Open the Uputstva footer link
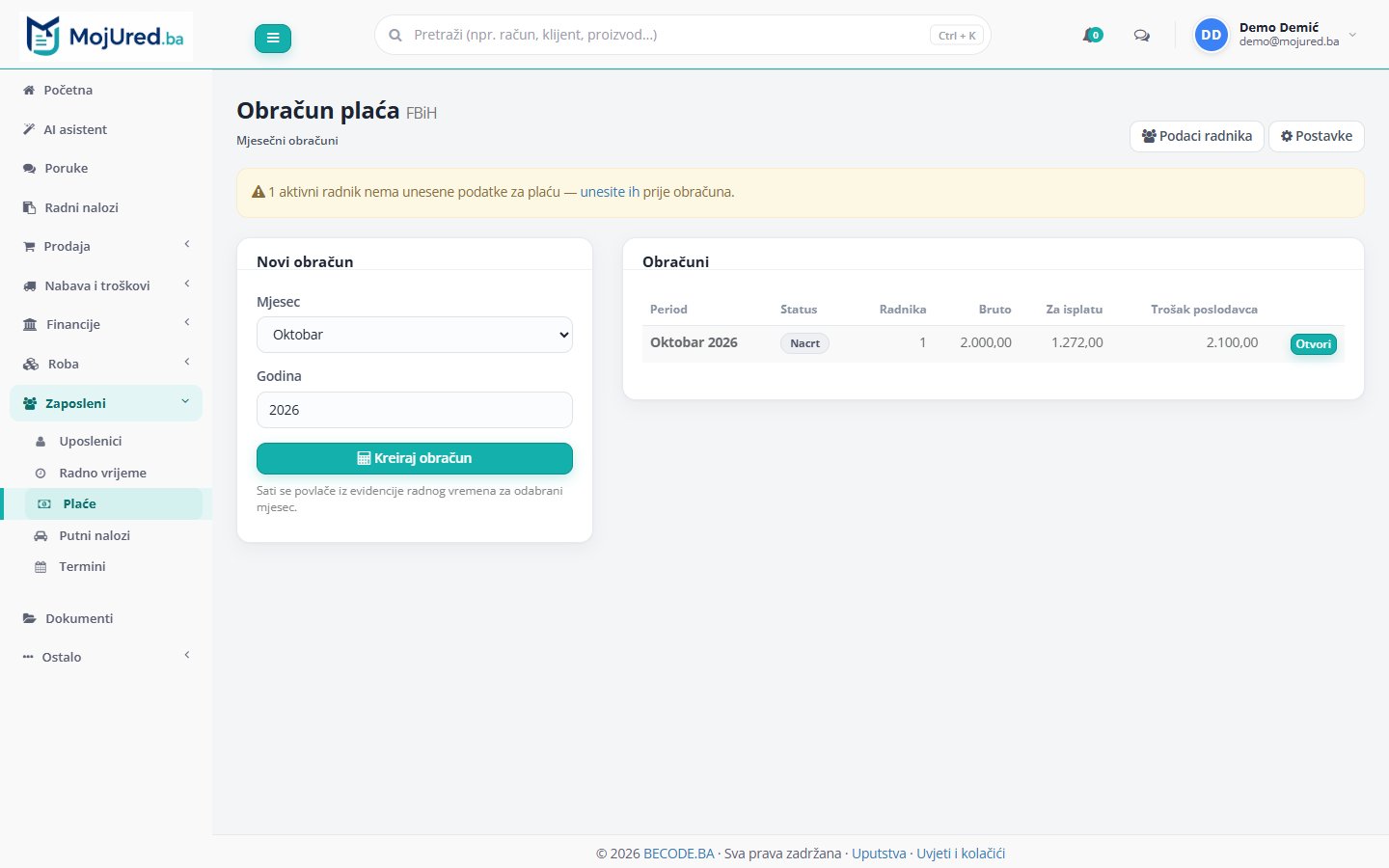This screenshot has width=1389, height=868. tap(879, 854)
